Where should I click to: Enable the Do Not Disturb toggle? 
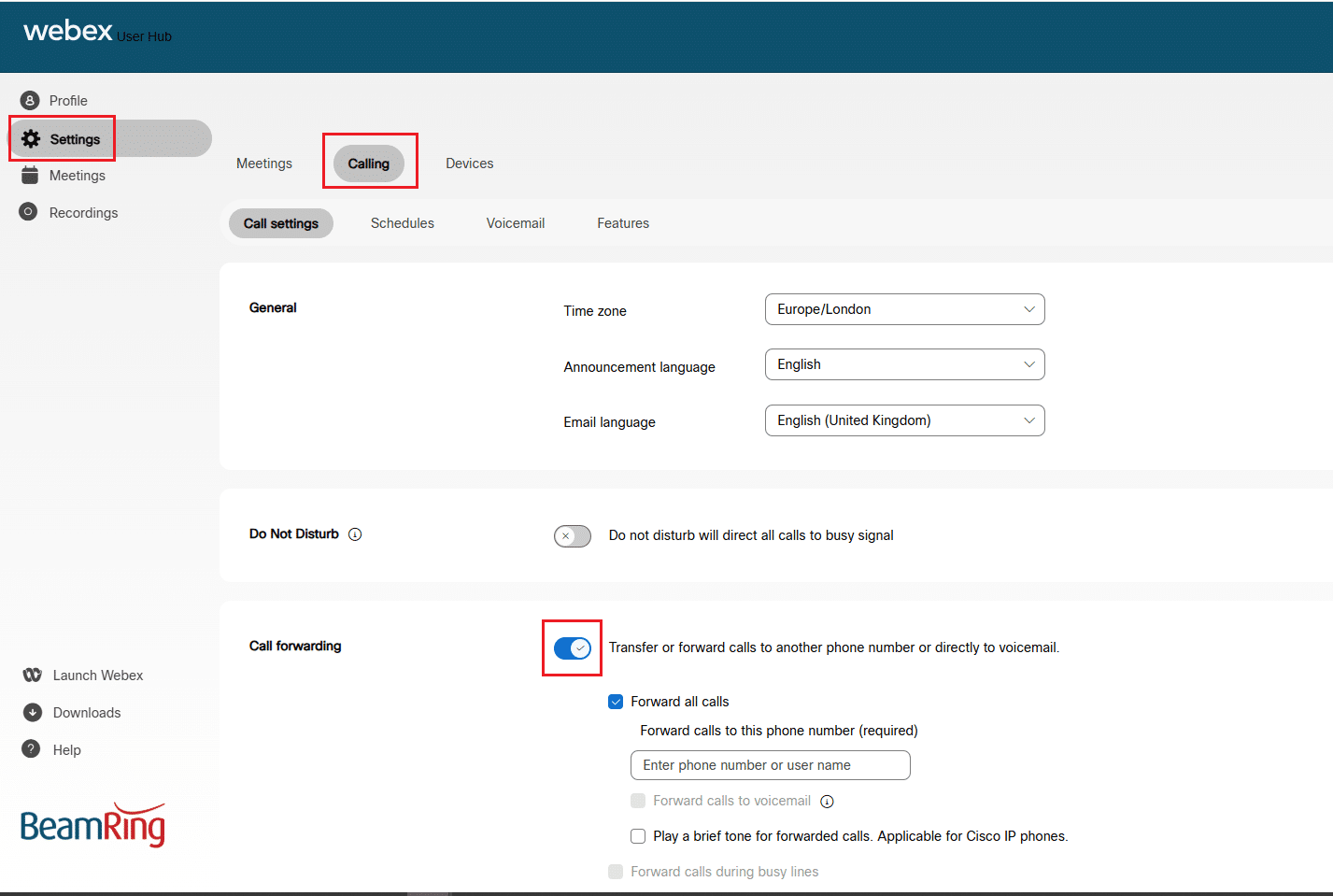pyautogui.click(x=572, y=535)
